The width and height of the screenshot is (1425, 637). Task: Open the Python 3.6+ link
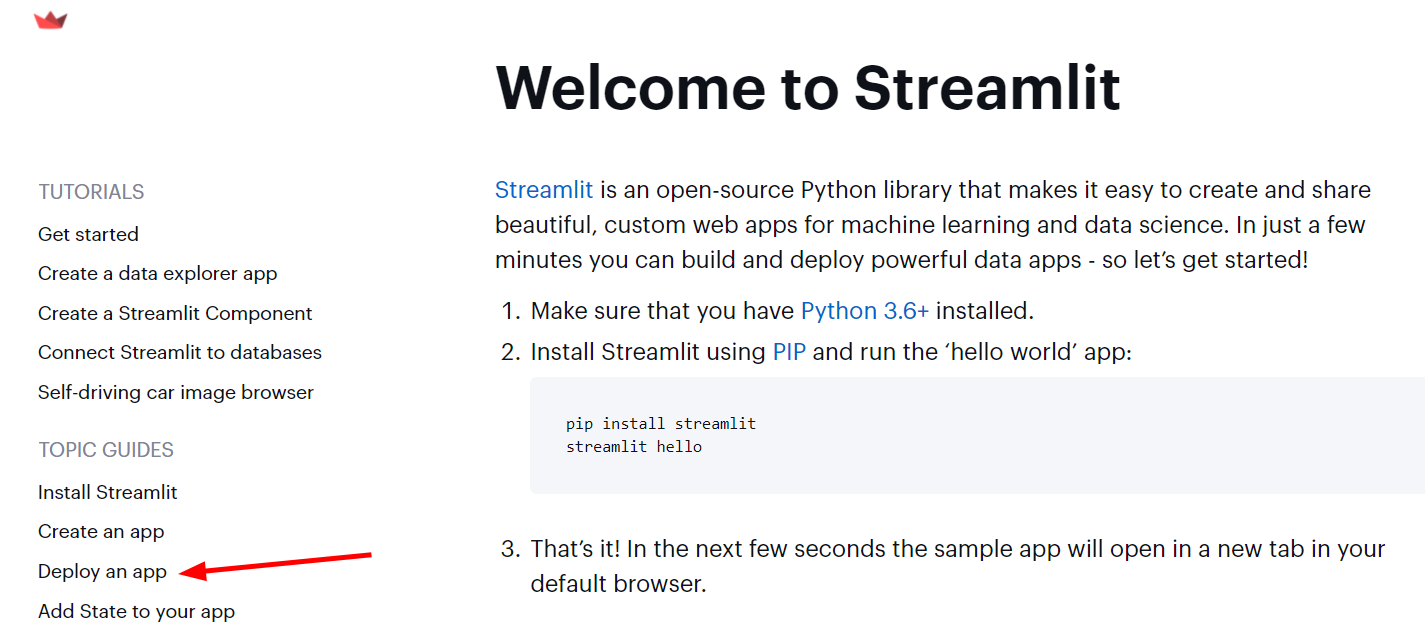click(x=864, y=311)
